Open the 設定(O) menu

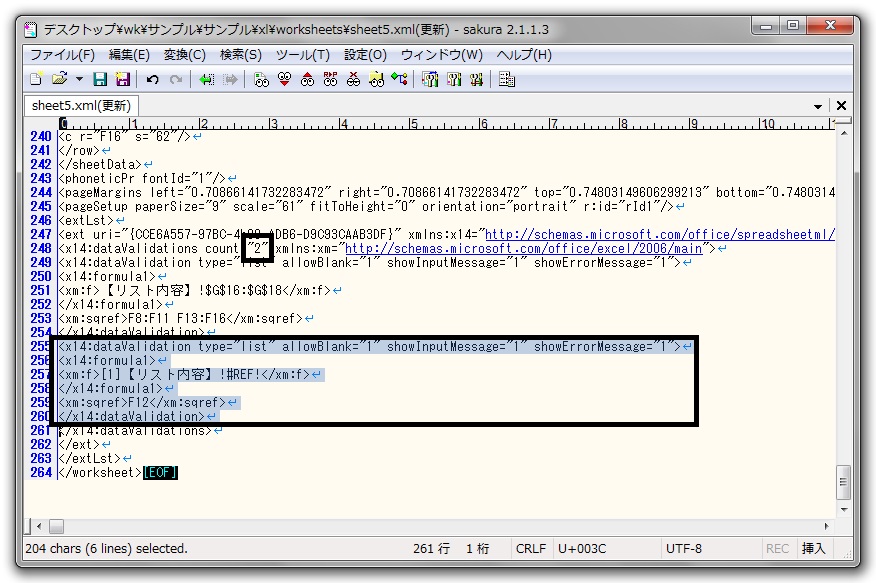coord(365,55)
